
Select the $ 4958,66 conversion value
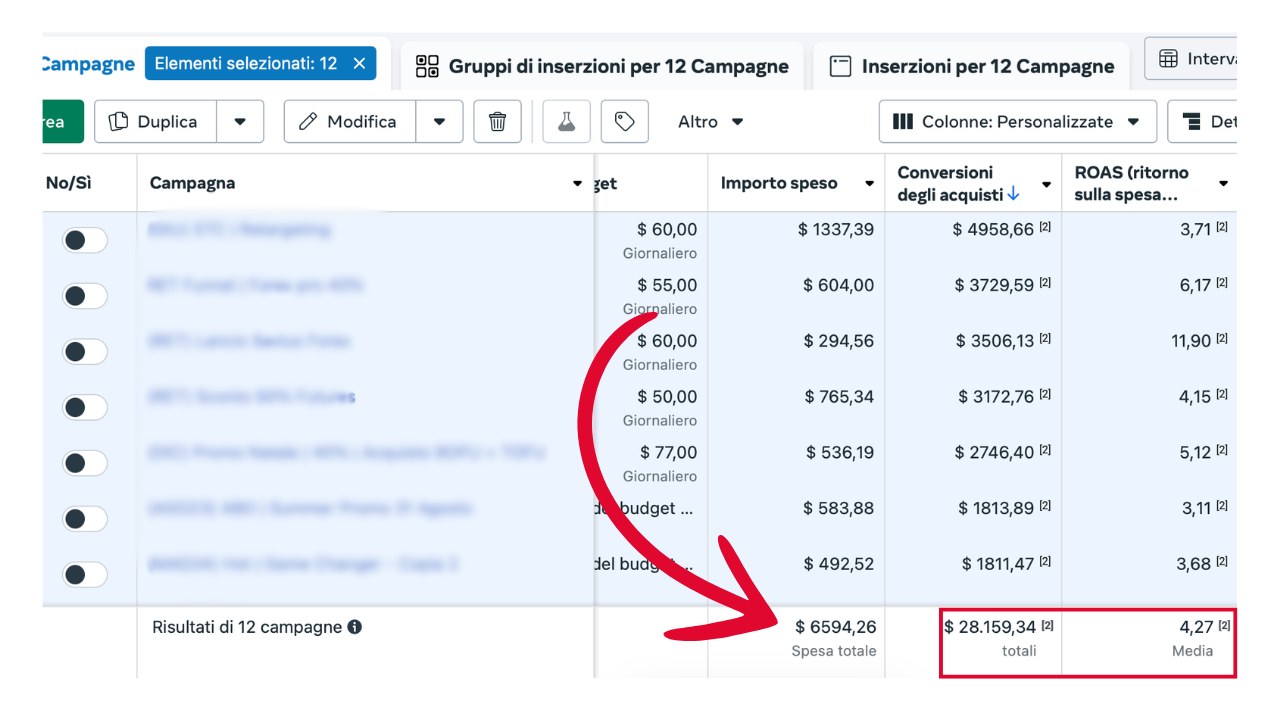click(x=993, y=229)
